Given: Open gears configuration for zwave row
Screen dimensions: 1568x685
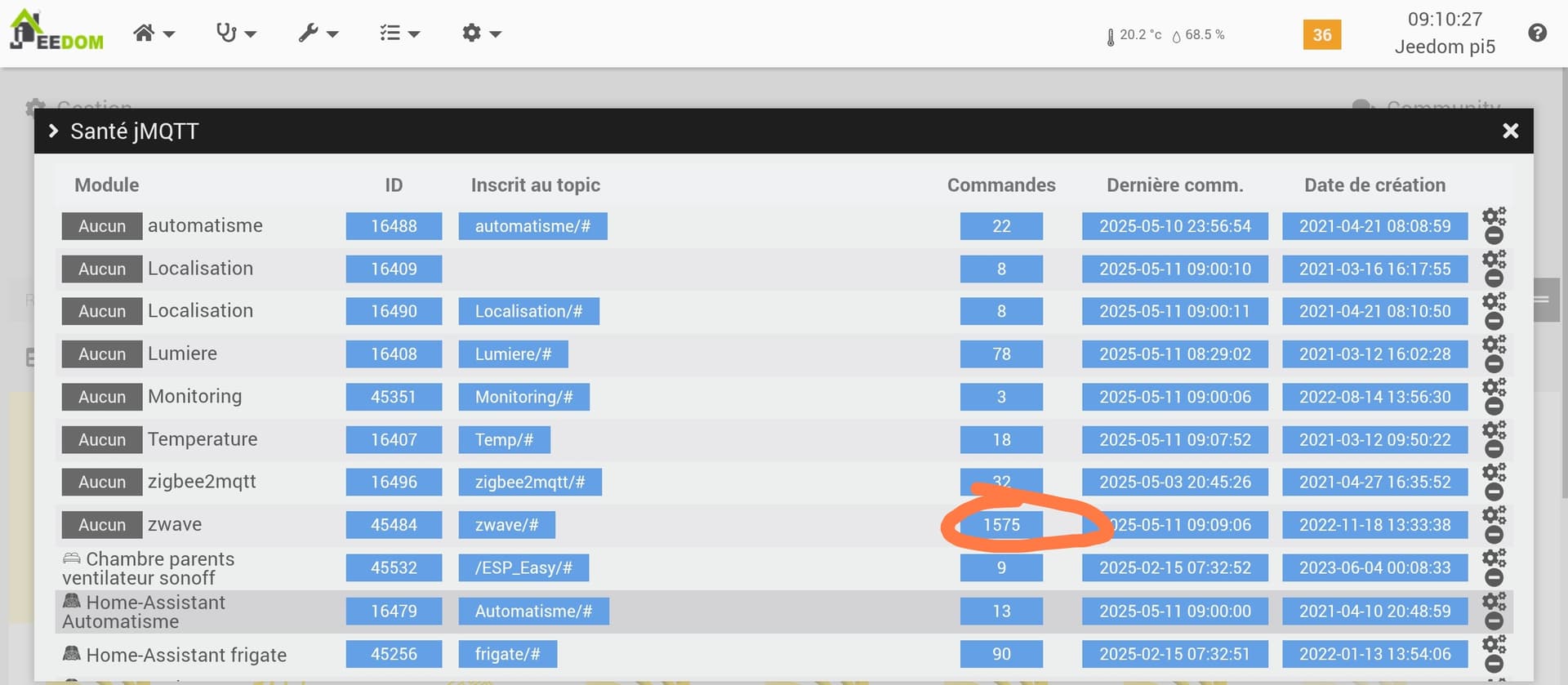Looking at the screenshot, I should click(1494, 515).
